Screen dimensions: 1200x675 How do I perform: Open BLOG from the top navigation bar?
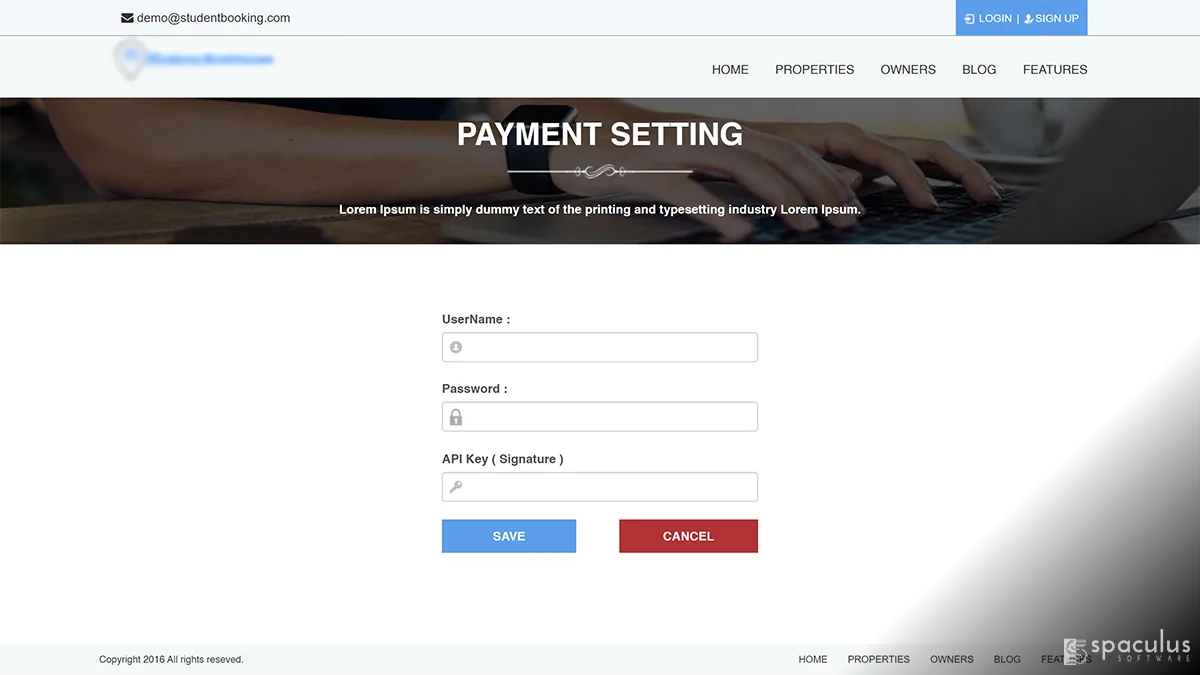979,70
